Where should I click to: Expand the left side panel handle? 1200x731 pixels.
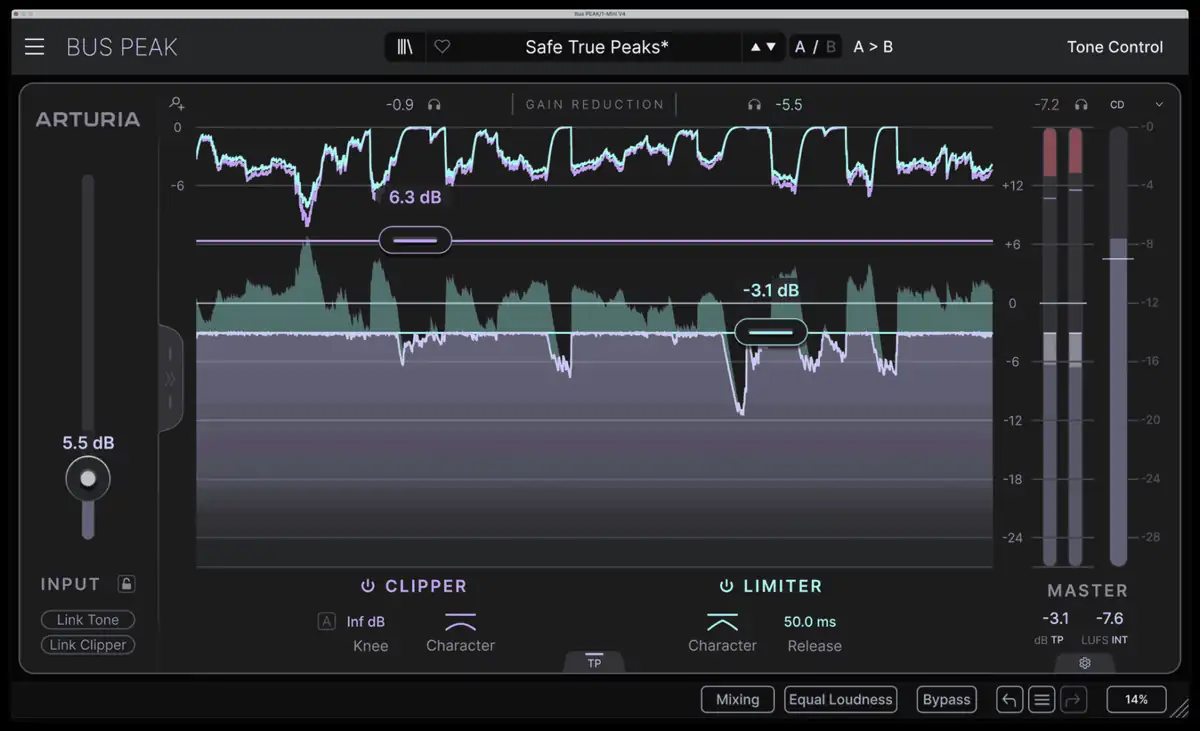(x=170, y=379)
